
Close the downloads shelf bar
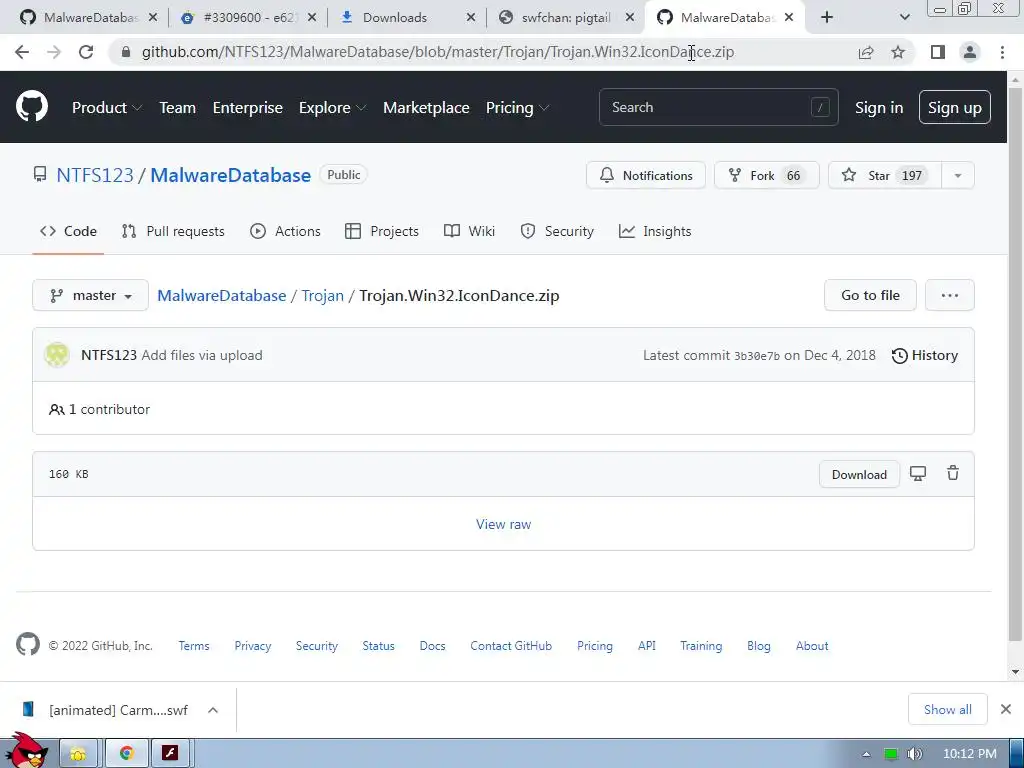[x=1006, y=709]
